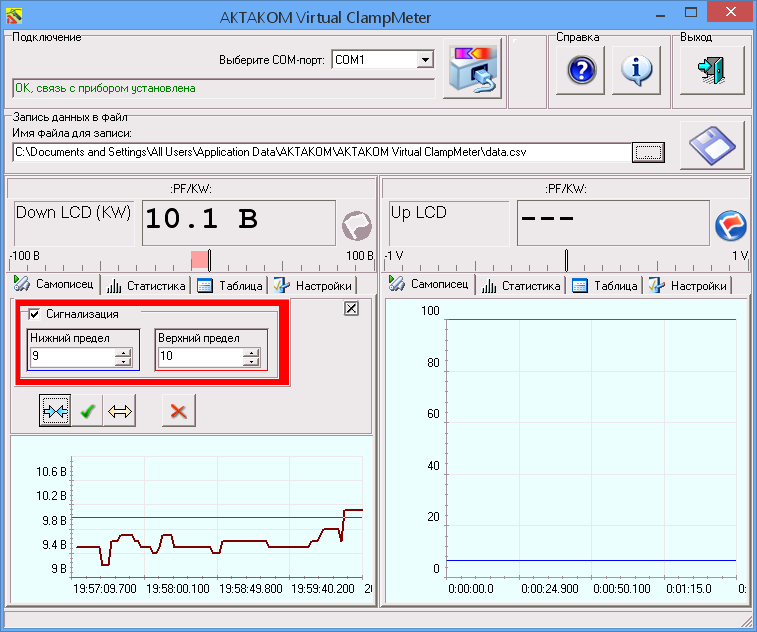Select the left Самописец tab
This screenshot has height=632, width=757.
(54, 284)
